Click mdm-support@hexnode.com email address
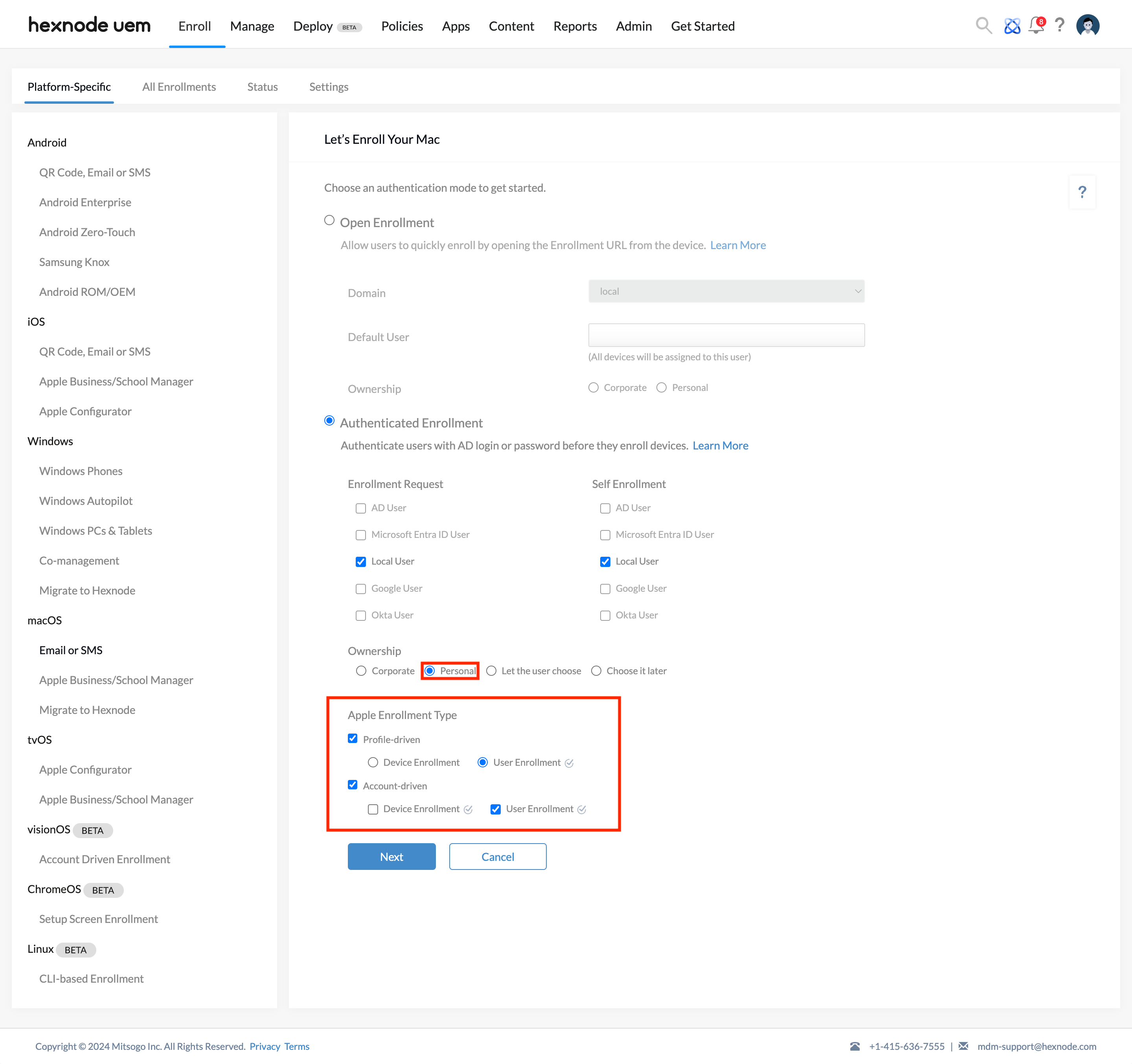Screen dimensions: 1132x1064 tap(1036, 1046)
